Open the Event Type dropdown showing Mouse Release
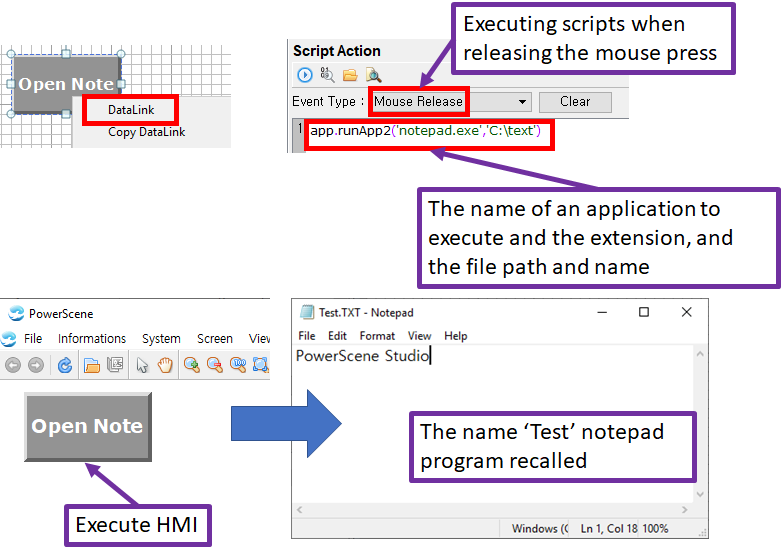The image size is (781, 553). [x=450, y=102]
